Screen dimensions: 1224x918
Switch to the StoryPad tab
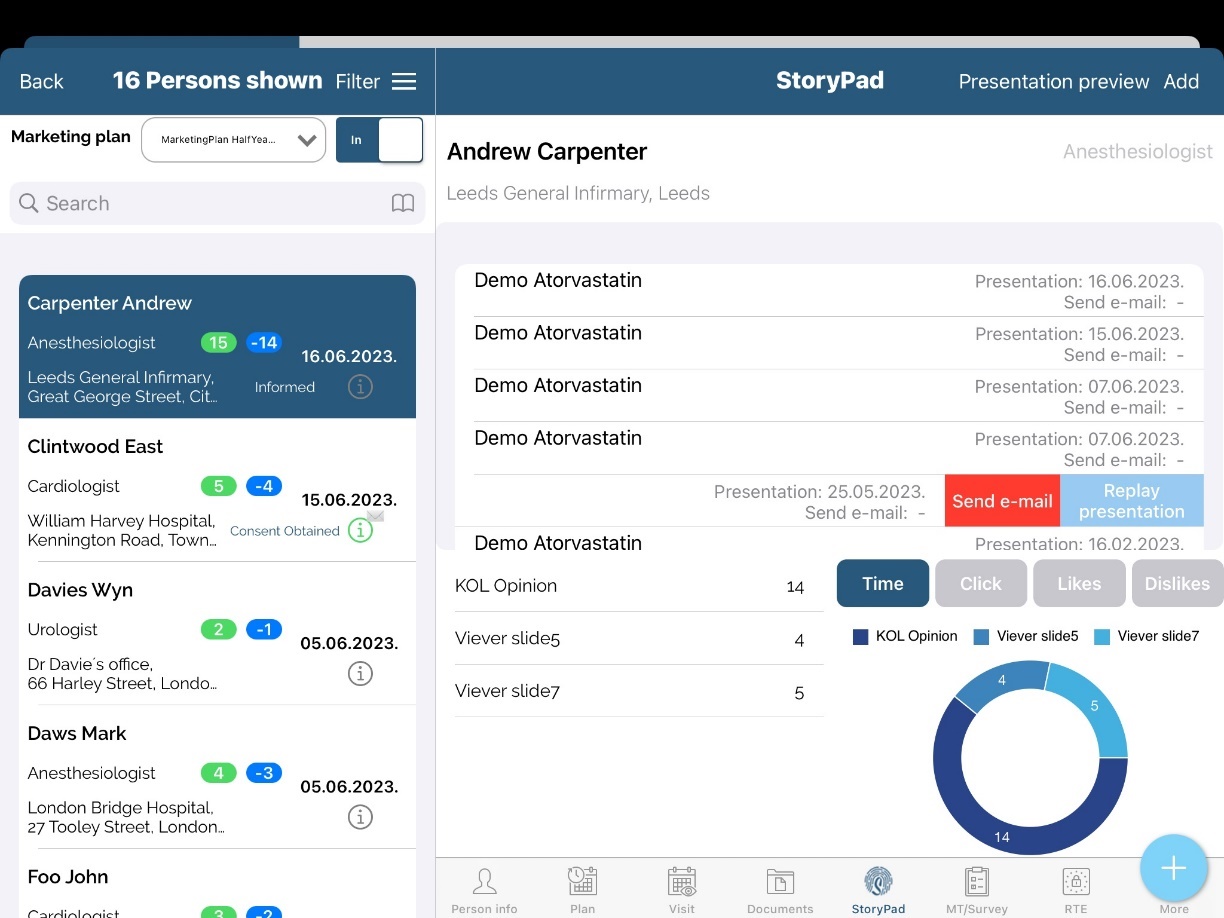click(x=878, y=890)
